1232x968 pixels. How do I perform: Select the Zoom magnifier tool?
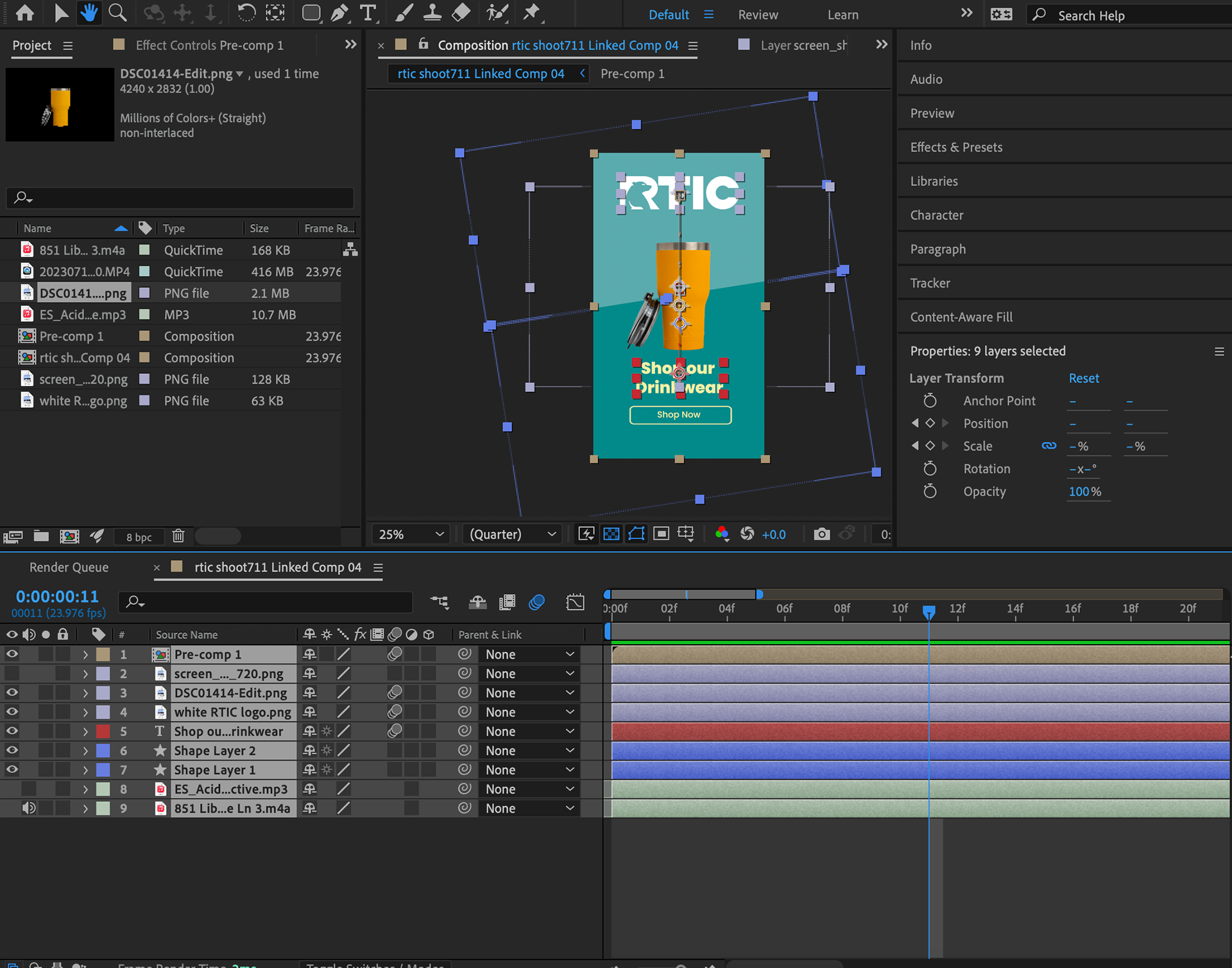[x=117, y=13]
